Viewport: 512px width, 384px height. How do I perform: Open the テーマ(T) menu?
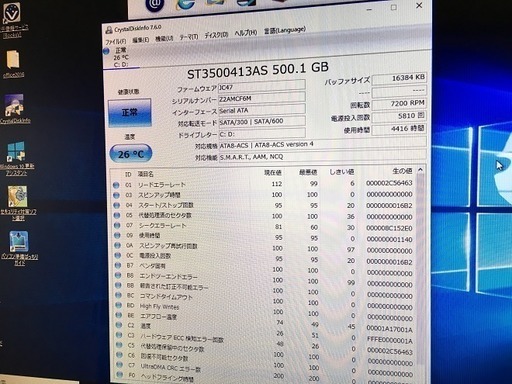click(x=189, y=37)
